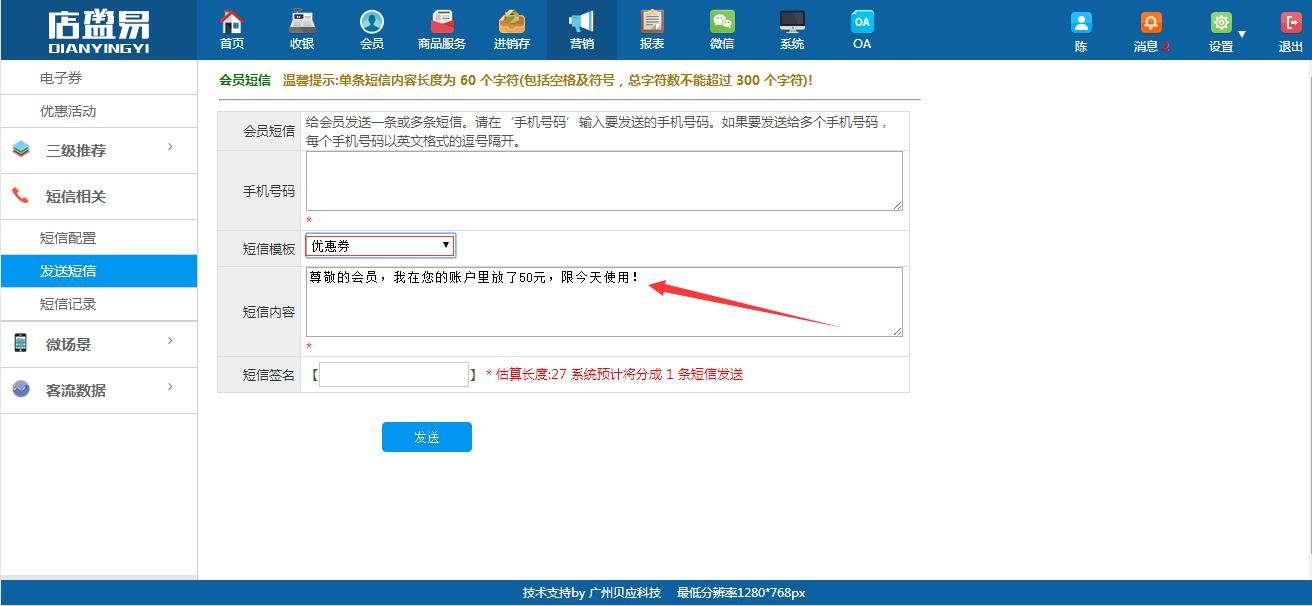Open the 微信 WeChat icon
Image resolution: width=1312 pixels, height=606 pixels.
tap(722, 21)
